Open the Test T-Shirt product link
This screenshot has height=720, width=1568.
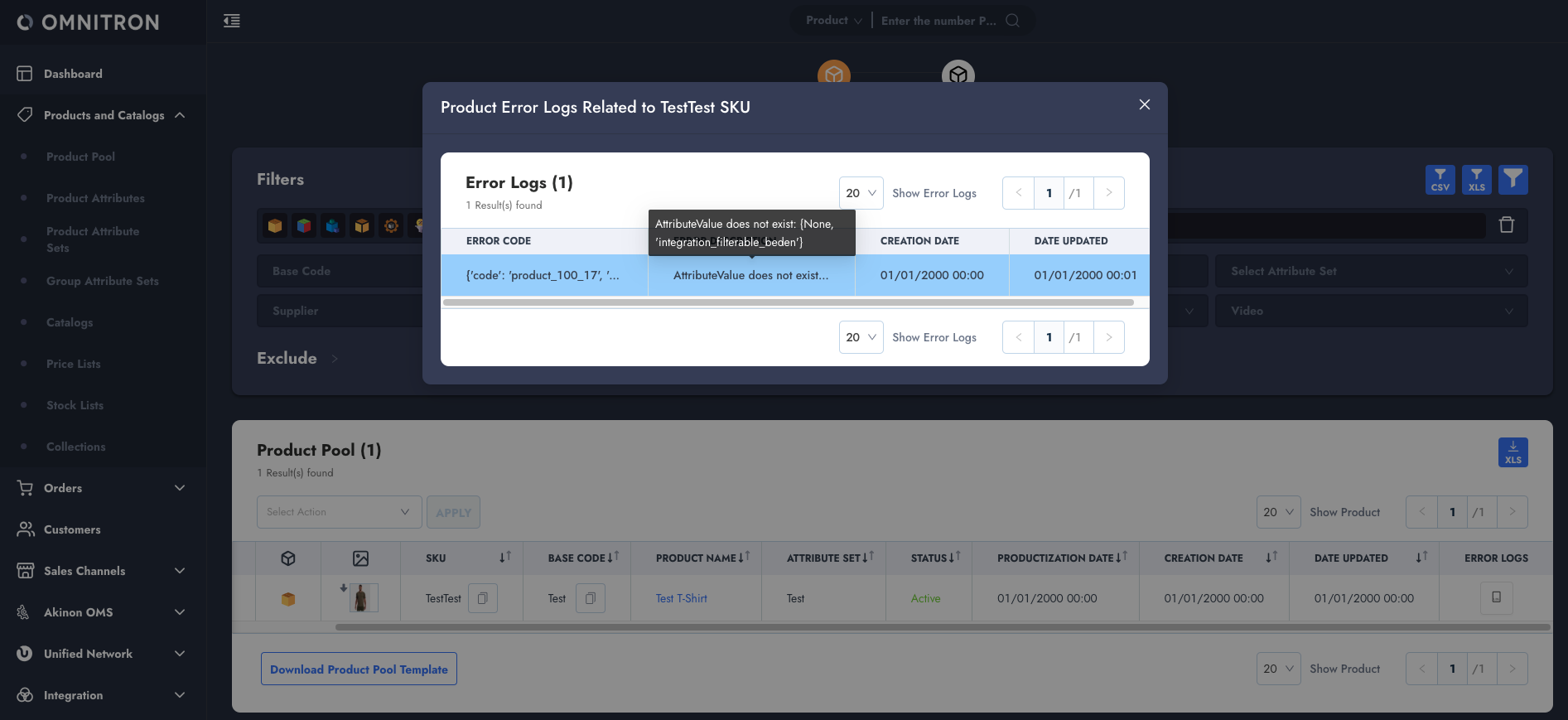[681, 598]
